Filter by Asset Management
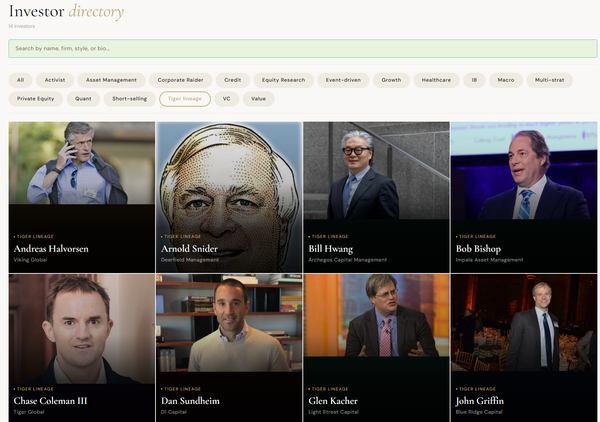Viewport: 600px width, 422px height. coord(111,80)
